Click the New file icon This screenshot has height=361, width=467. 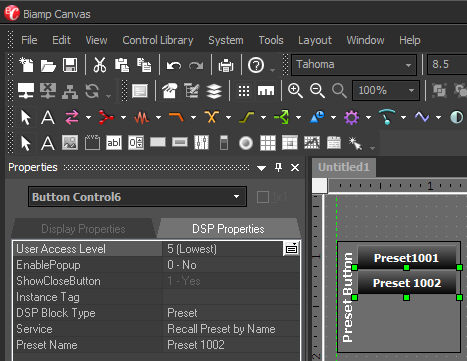[x=26, y=65]
